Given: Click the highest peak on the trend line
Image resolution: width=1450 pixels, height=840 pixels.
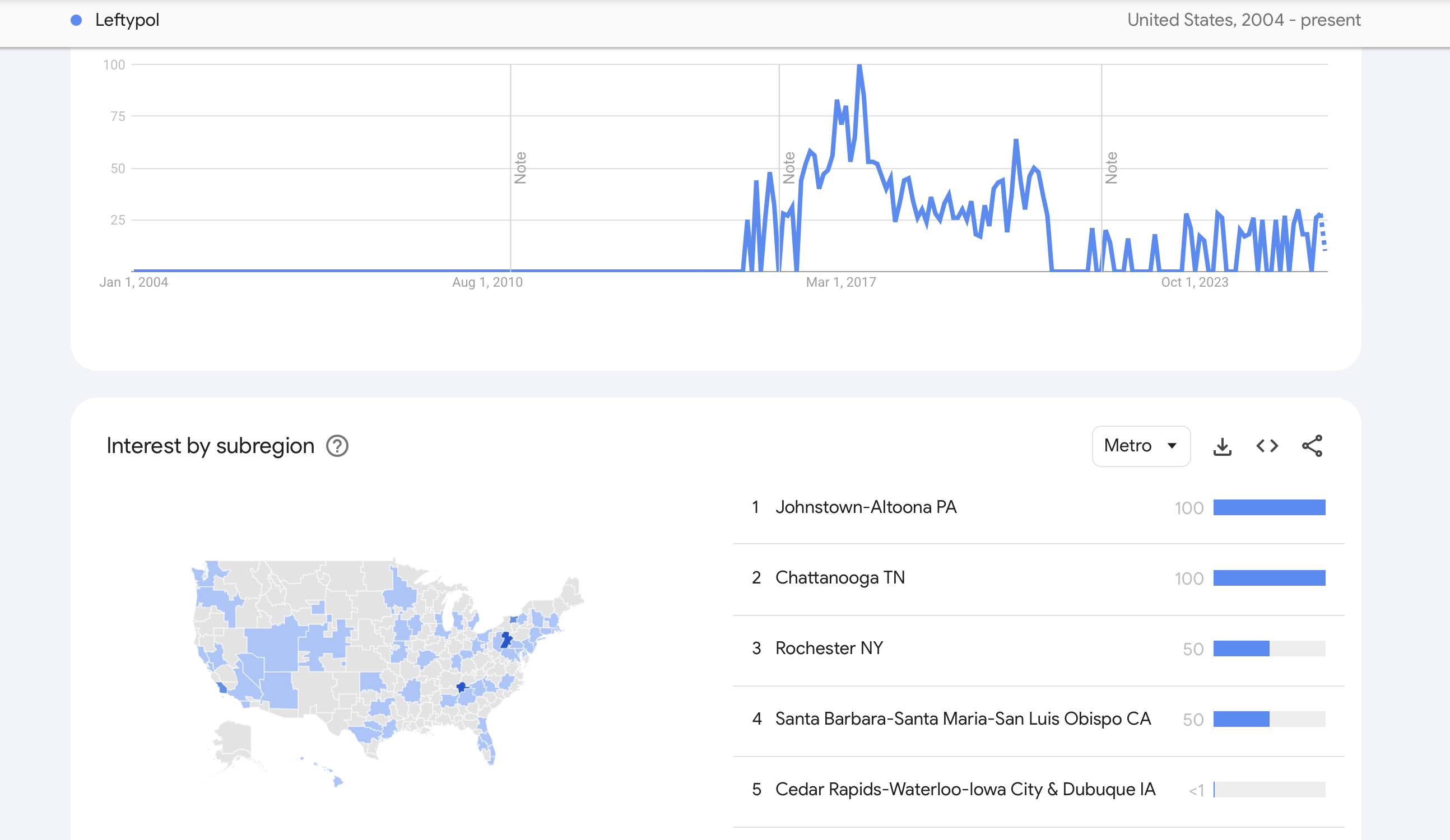Looking at the screenshot, I should tap(859, 67).
